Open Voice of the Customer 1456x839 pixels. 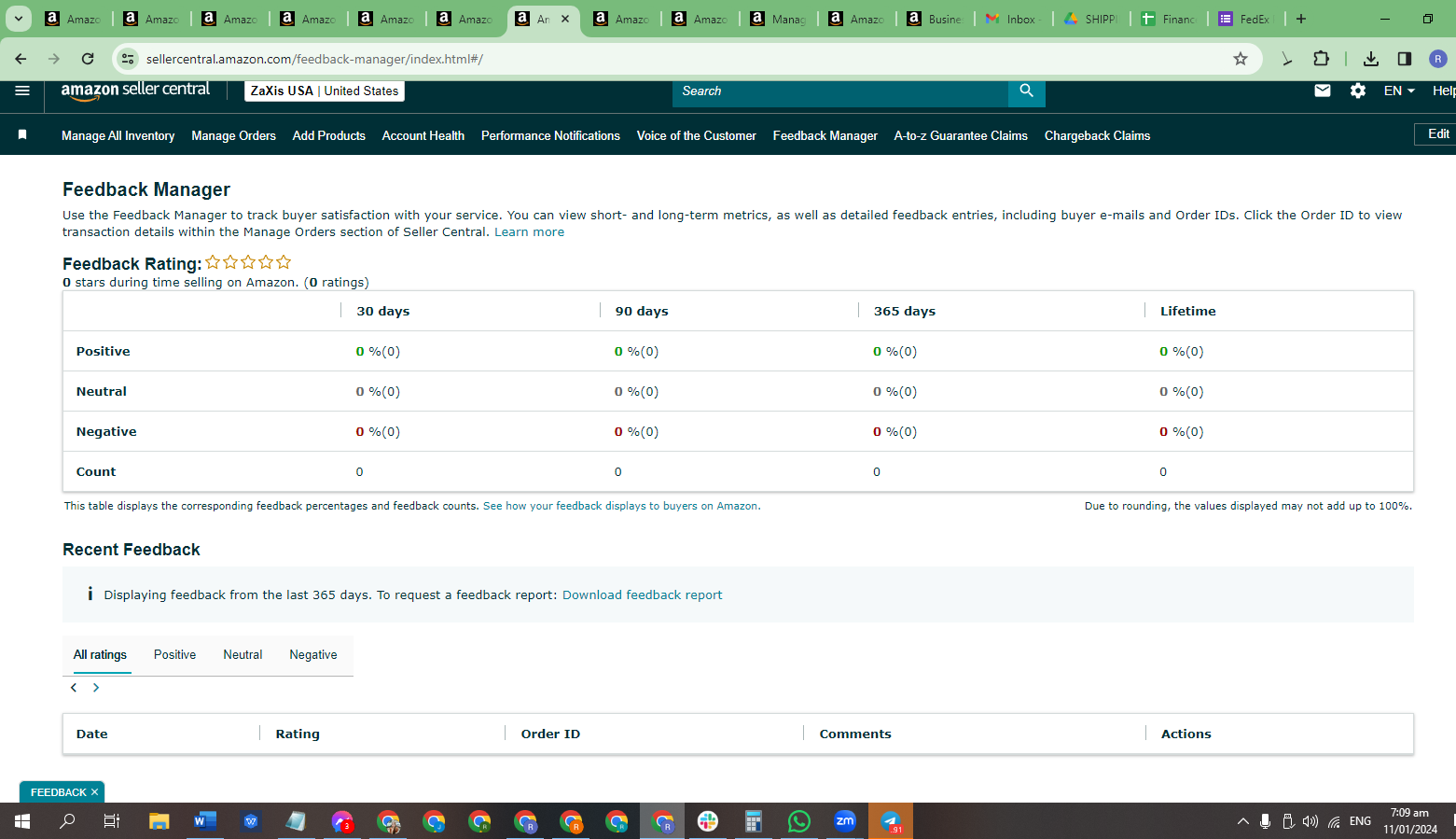pyautogui.click(x=696, y=135)
